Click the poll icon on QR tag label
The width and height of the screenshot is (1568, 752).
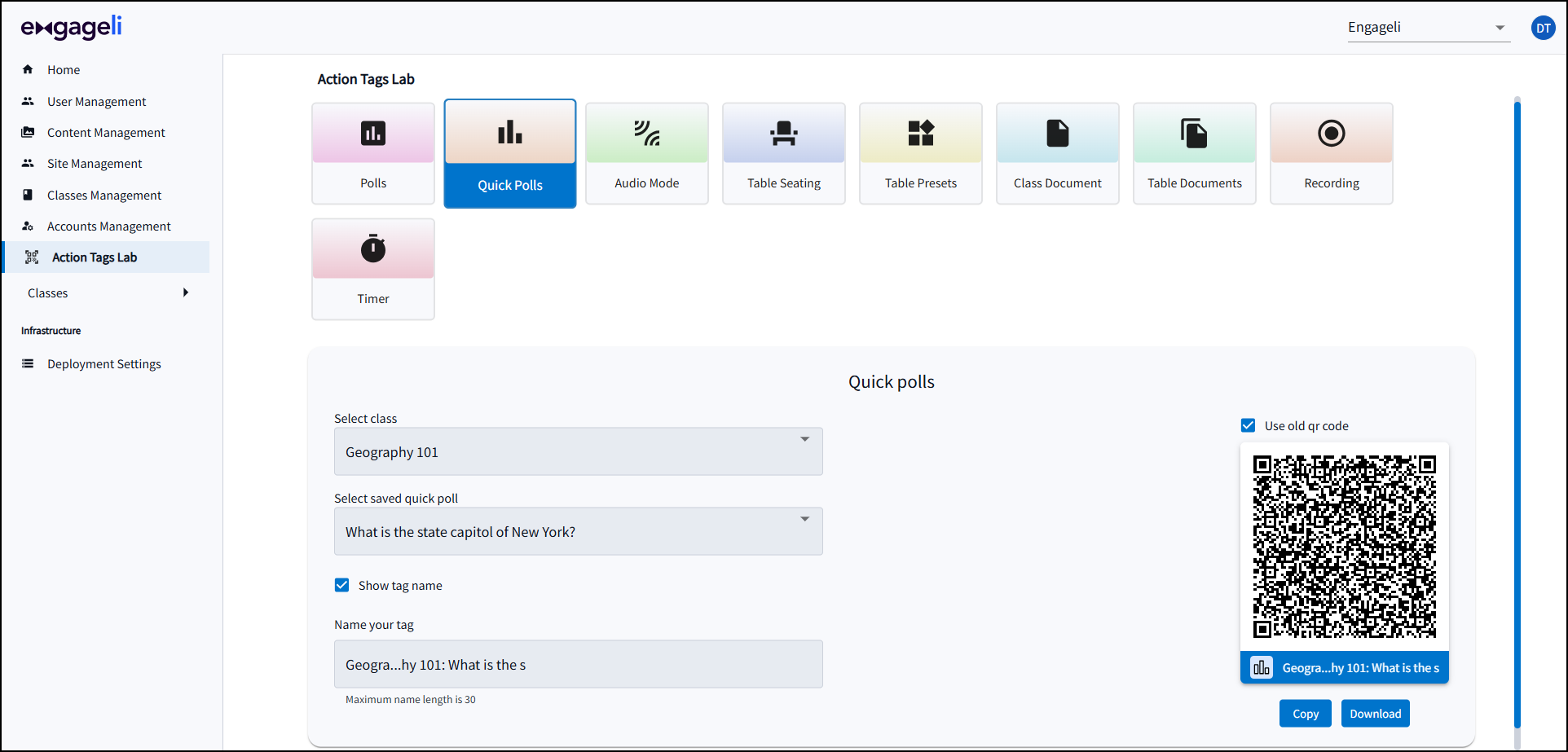(x=1262, y=668)
